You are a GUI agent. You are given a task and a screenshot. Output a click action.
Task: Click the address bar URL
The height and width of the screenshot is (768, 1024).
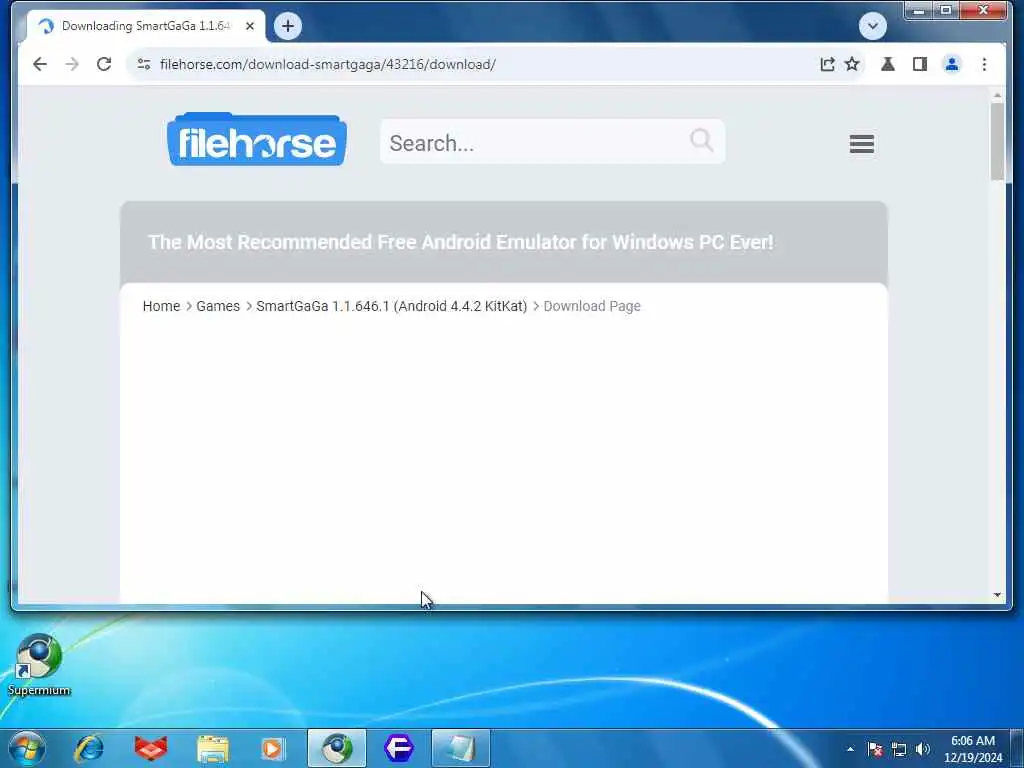click(x=327, y=64)
